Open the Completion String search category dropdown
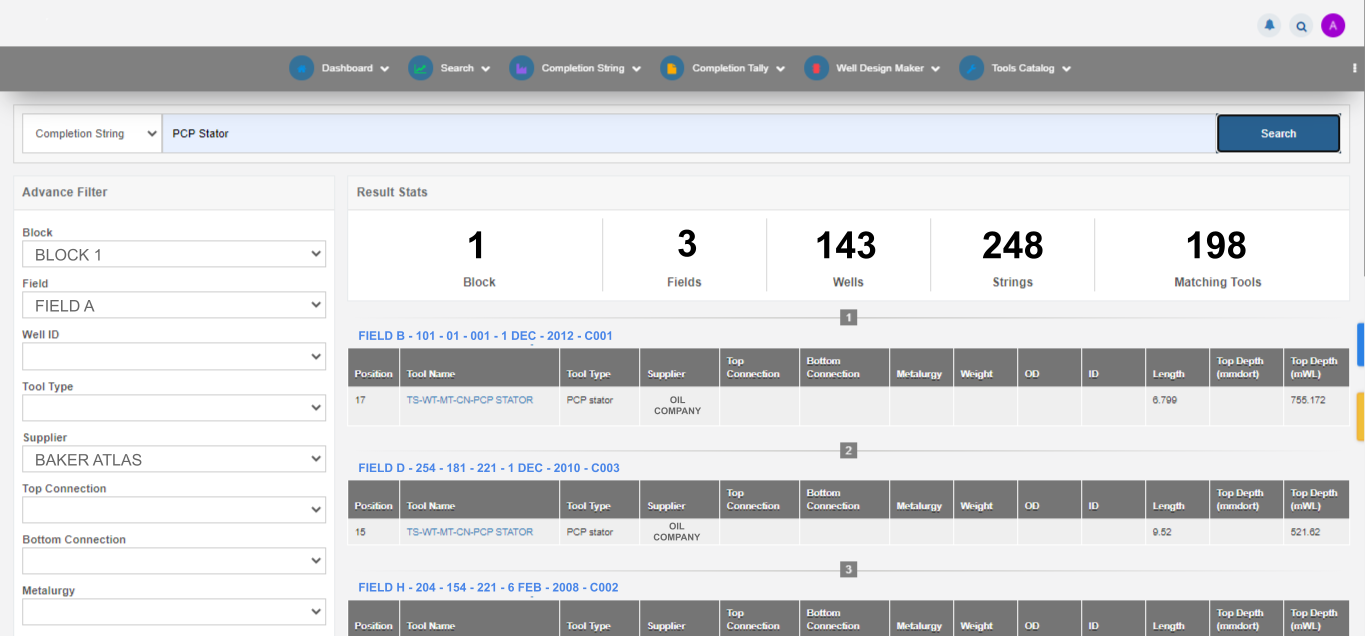The height and width of the screenshot is (637, 1366). pos(93,134)
